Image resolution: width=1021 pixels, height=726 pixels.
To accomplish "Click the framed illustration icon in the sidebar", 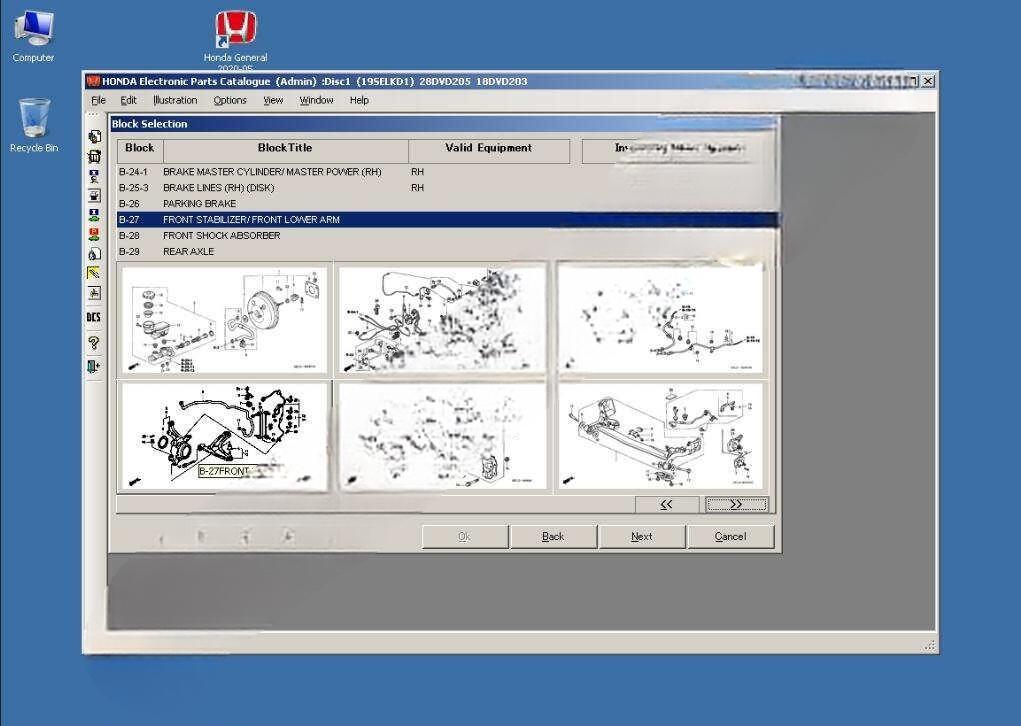I will tap(94, 293).
